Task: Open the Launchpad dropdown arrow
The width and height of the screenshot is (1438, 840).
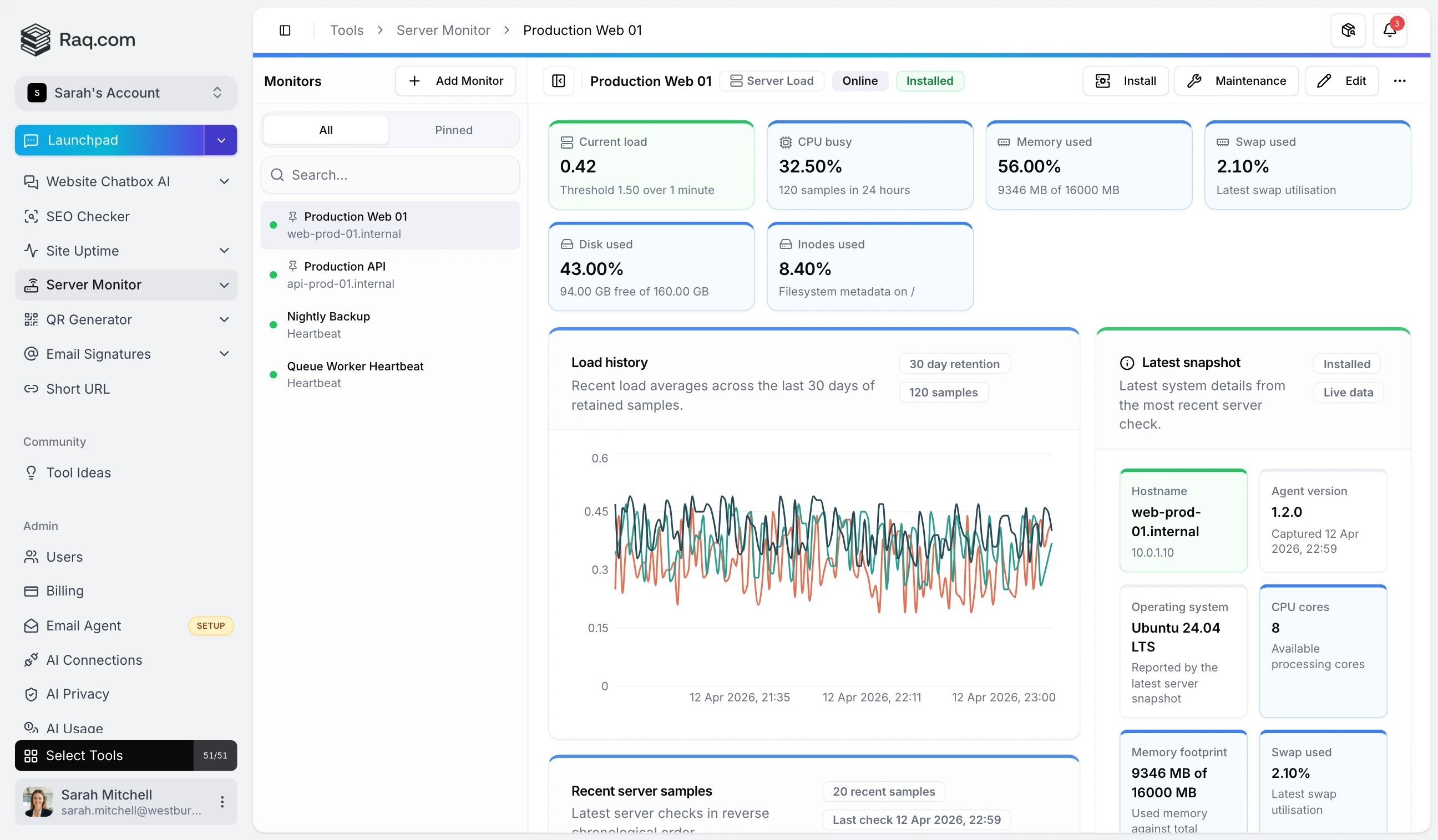Action: pyautogui.click(x=220, y=140)
